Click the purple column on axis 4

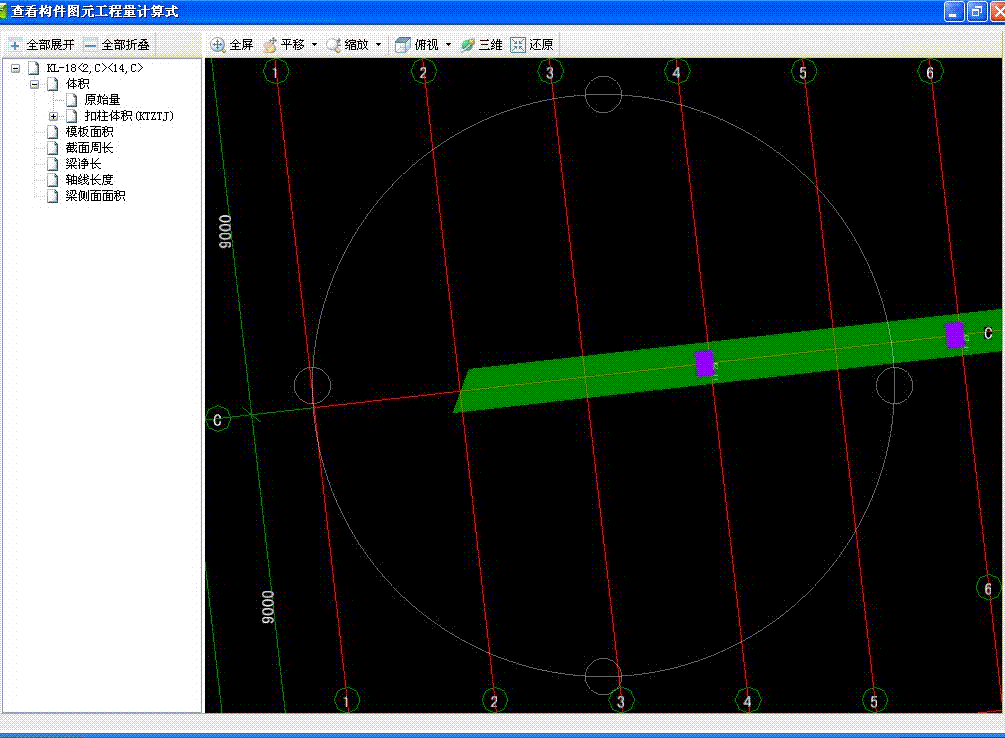705,364
